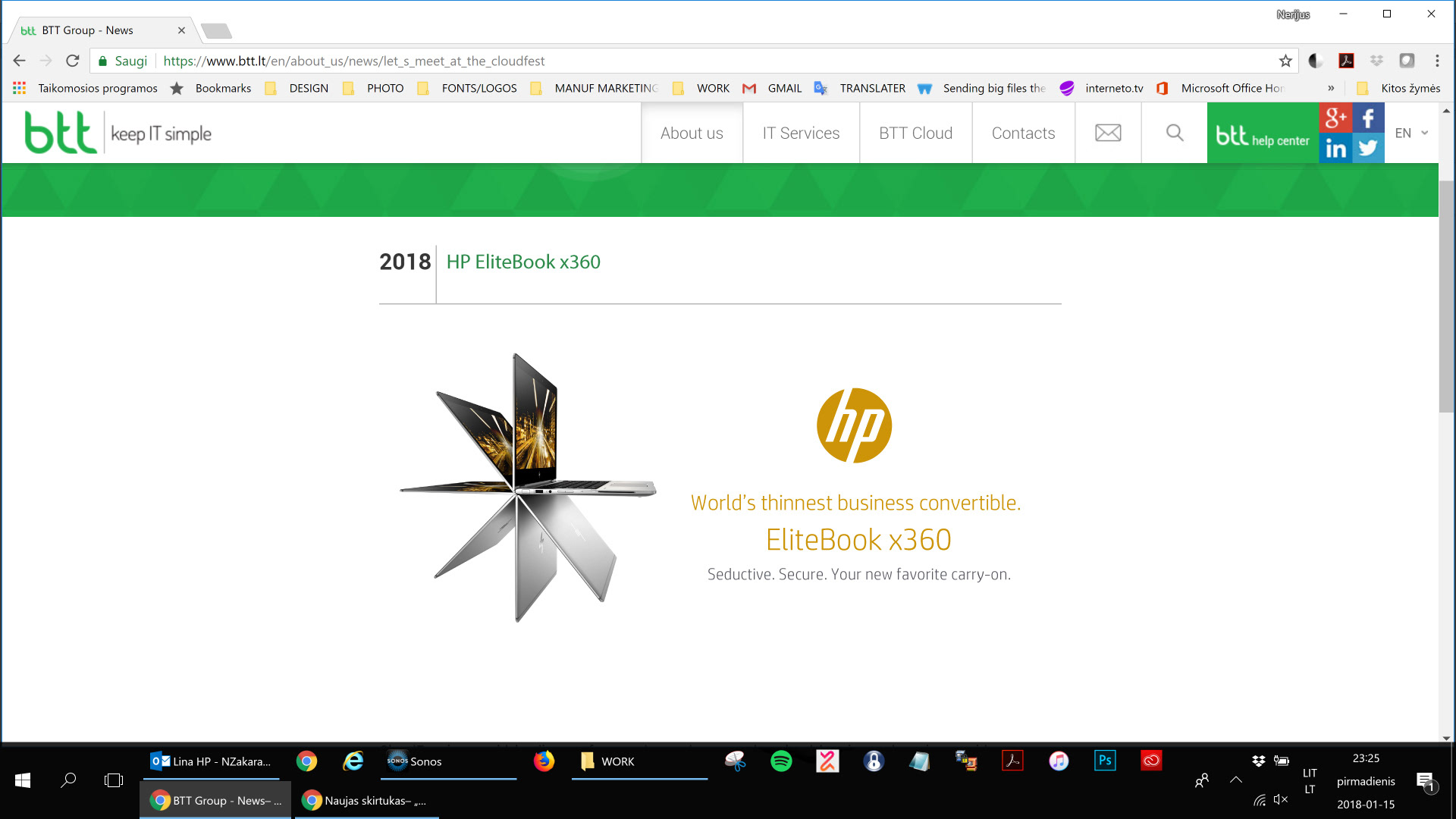Open the TRANSLATER bookmark
Image resolution: width=1456 pixels, height=819 pixels.
pos(859,88)
